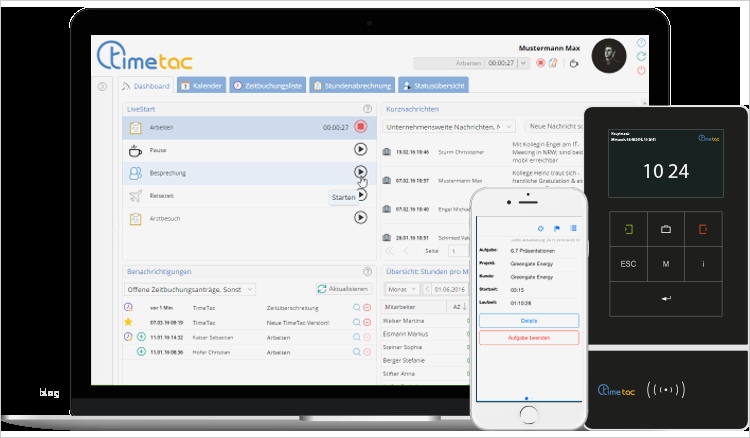
Task: View details of Hofer Christian request
Action: (357, 352)
